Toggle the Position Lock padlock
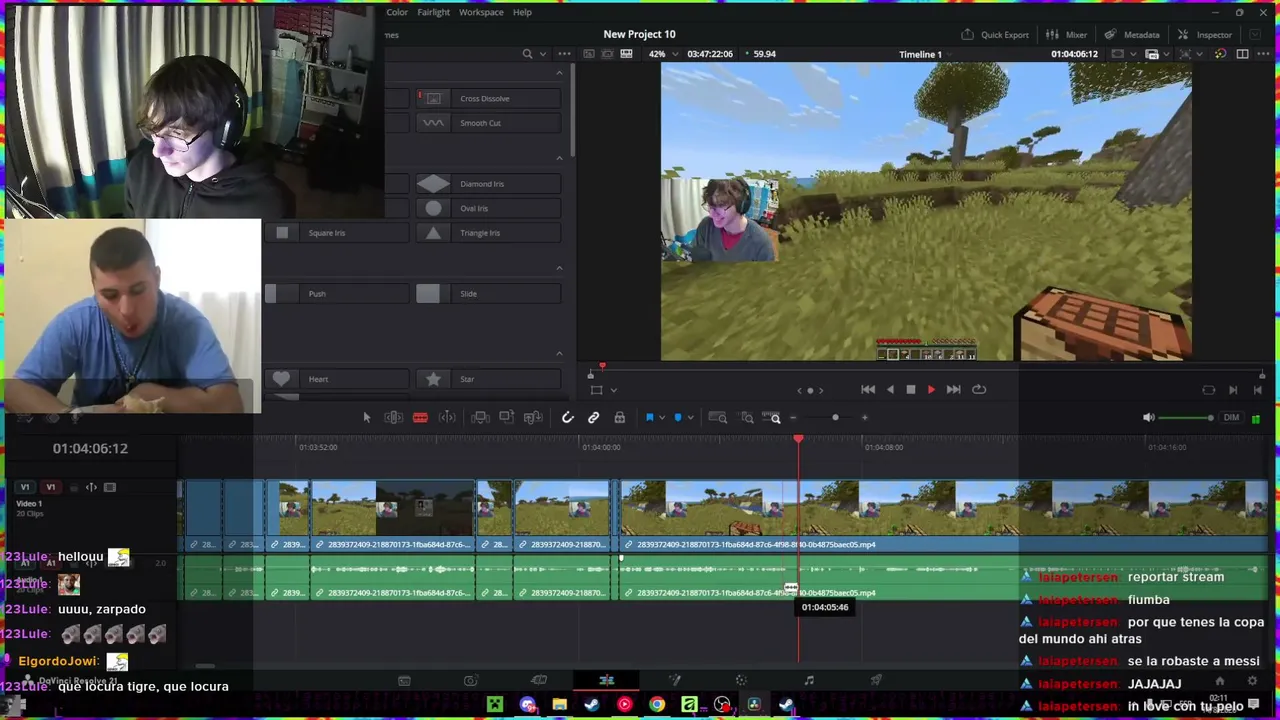Screen dimensions: 1280x720 [620, 418]
